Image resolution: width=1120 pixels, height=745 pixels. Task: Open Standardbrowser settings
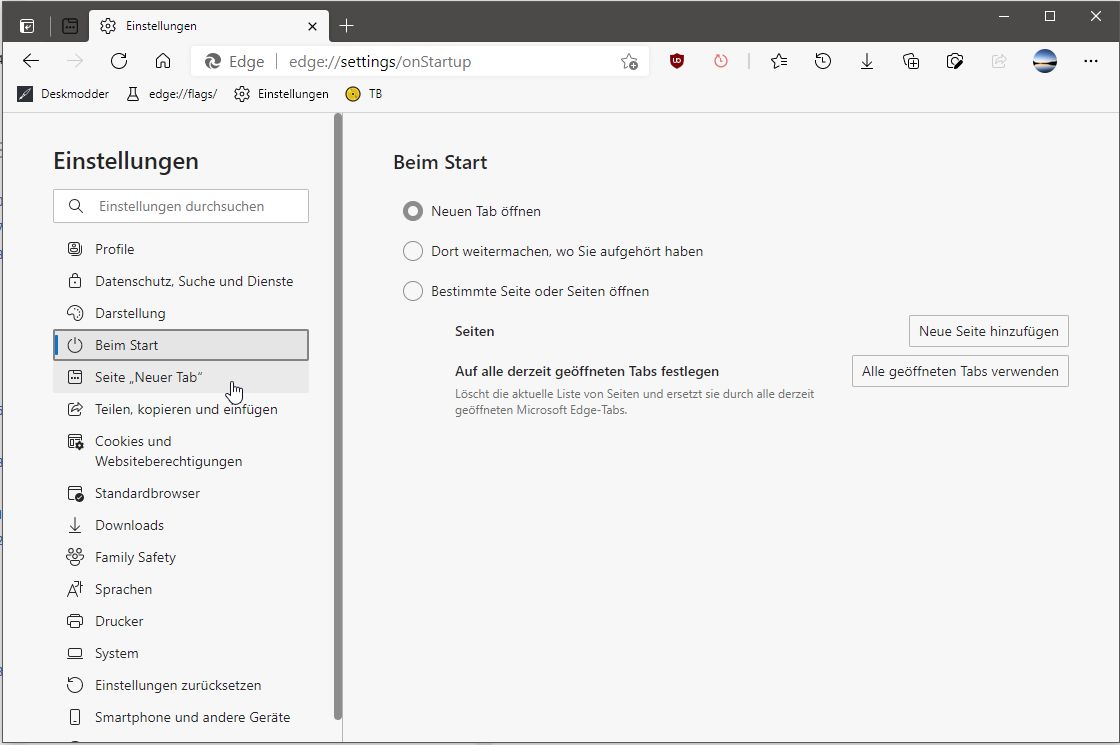pos(181,494)
